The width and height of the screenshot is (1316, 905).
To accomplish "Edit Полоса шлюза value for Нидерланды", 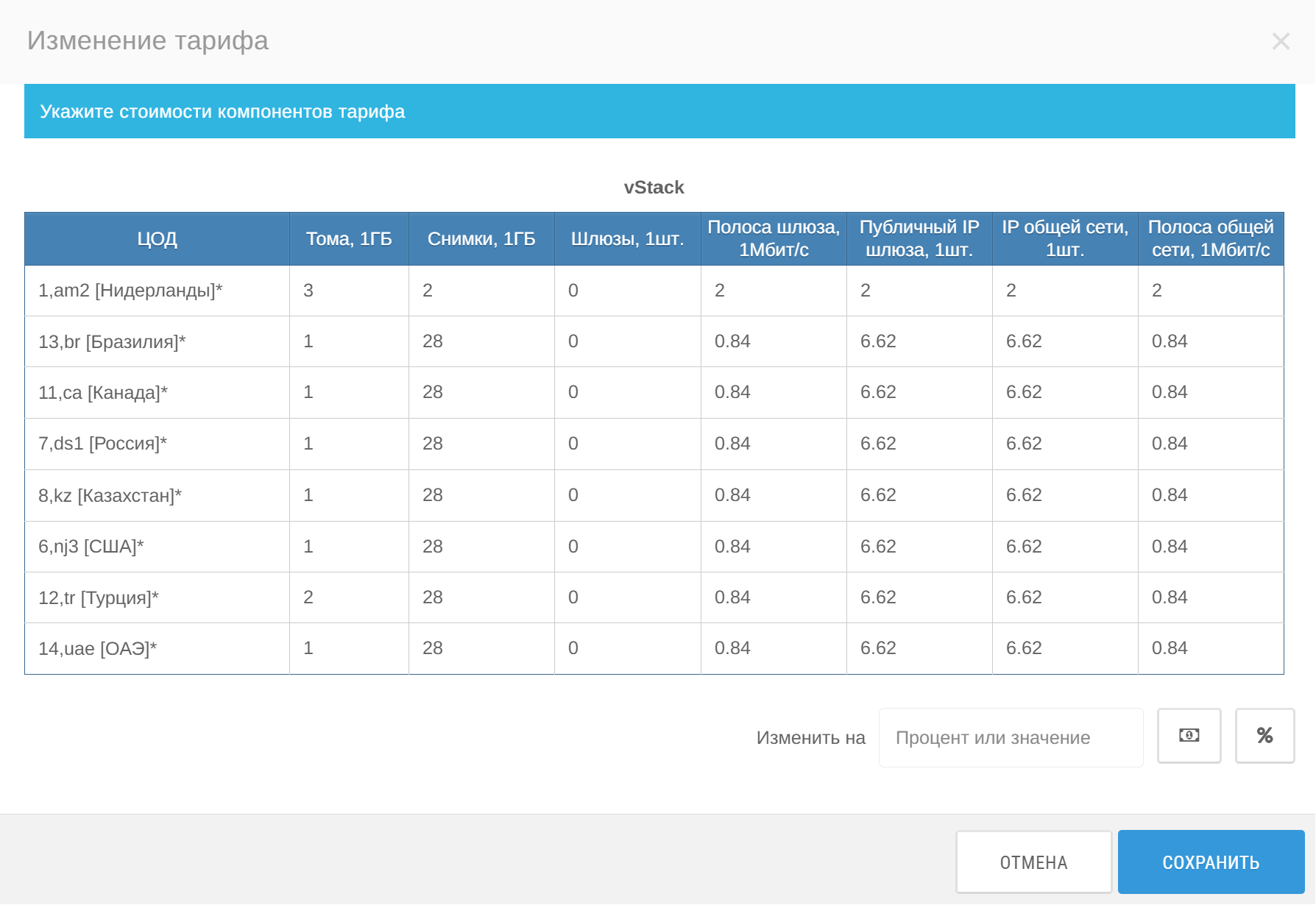I will 774,291.
